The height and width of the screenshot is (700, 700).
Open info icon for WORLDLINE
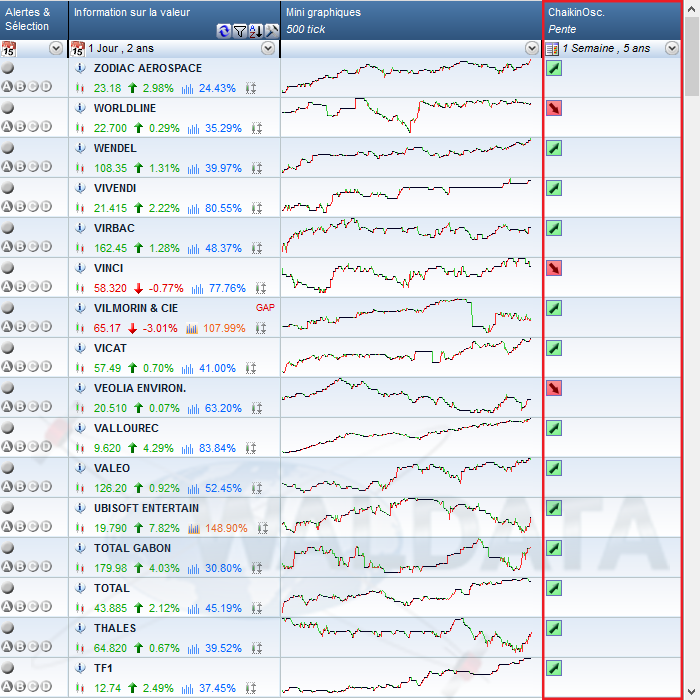coord(80,108)
